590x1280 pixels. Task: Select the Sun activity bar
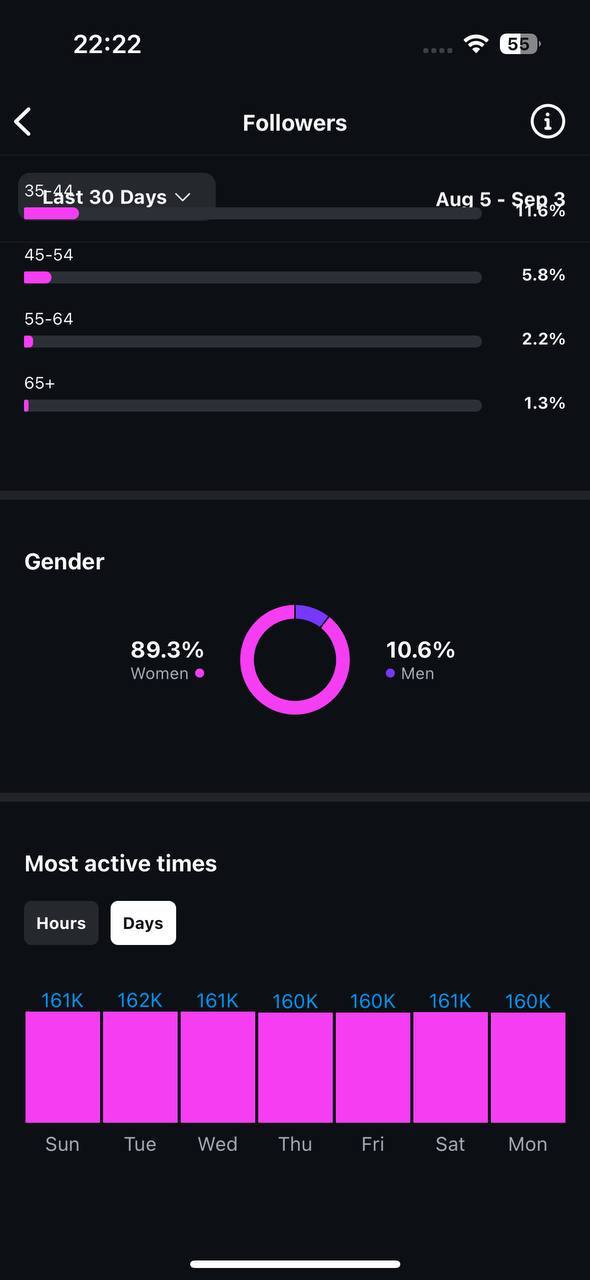(62, 1067)
